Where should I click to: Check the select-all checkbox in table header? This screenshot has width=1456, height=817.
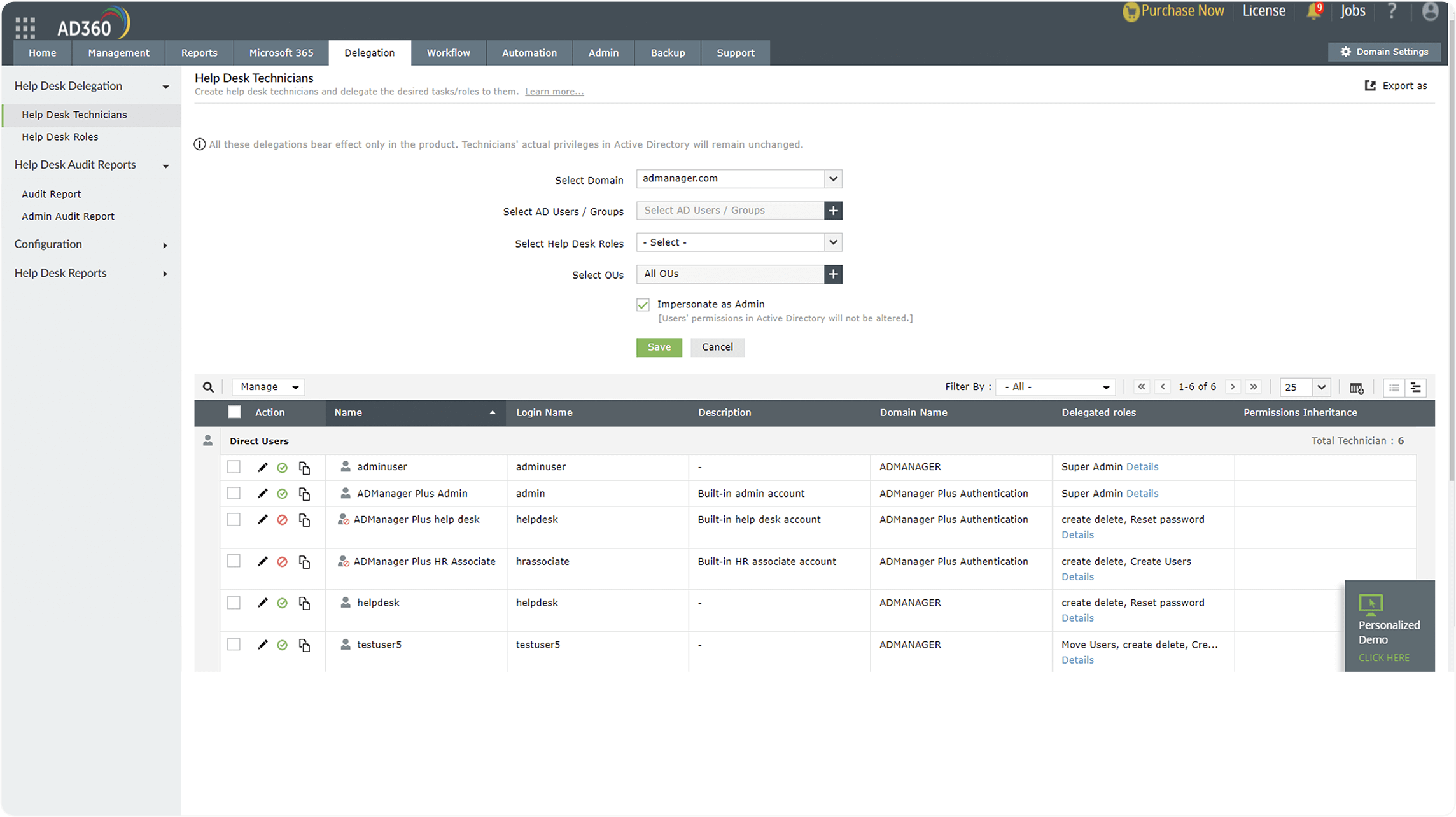point(234,412)
